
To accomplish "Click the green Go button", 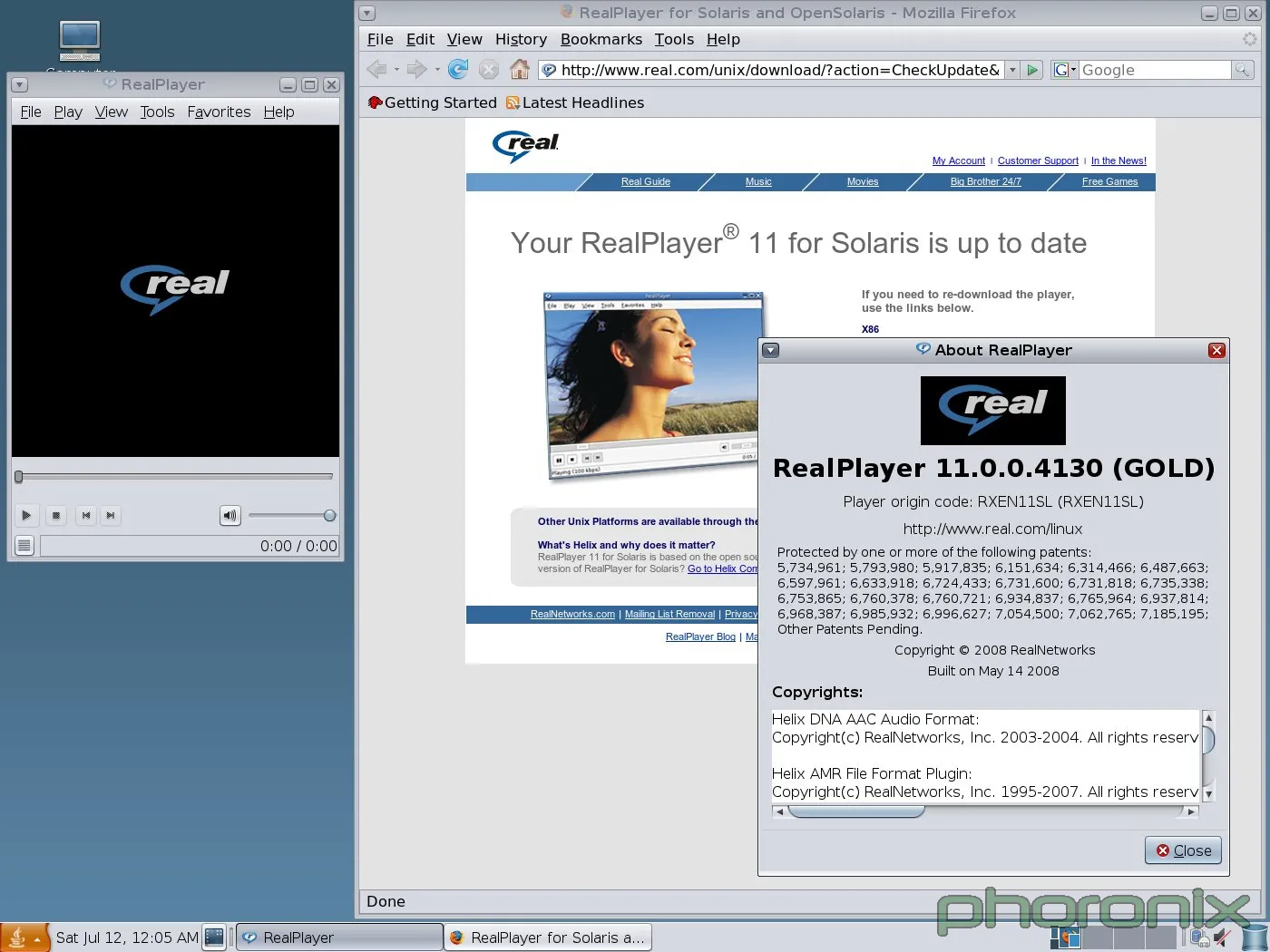I will click(1032, 70).
